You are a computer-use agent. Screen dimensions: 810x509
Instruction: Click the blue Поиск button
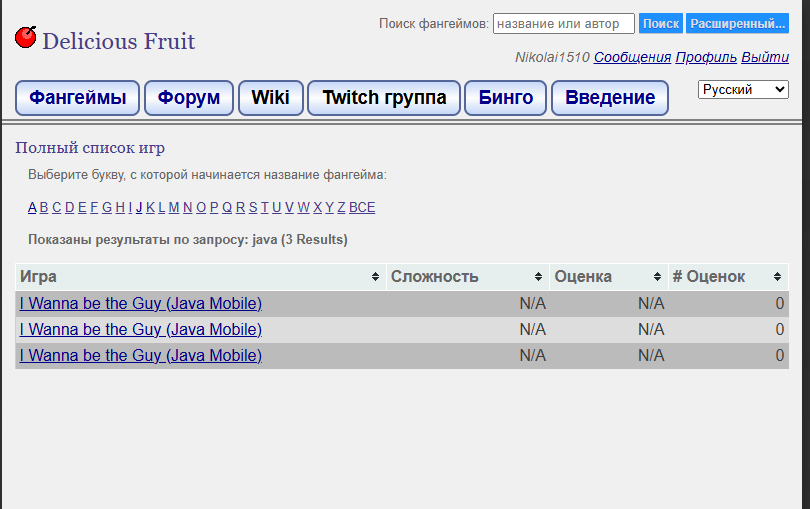661,24
